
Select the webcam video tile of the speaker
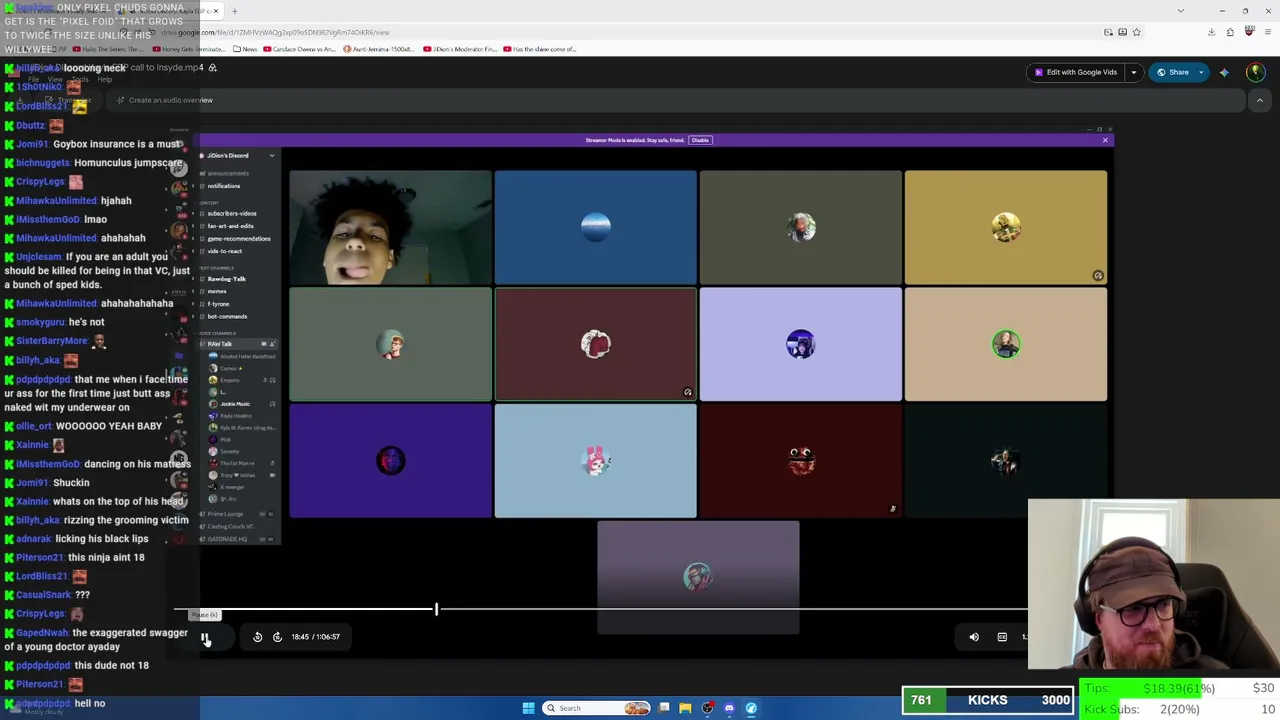click(x=390, y=228)
